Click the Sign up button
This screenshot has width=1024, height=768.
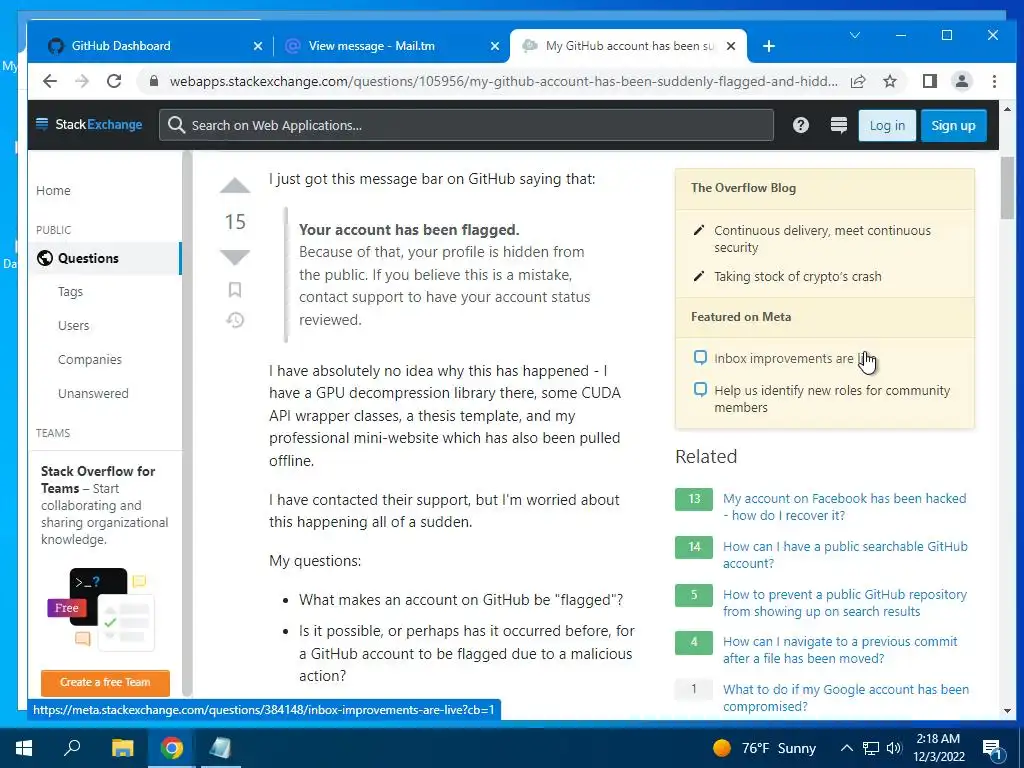coord(953,125)
